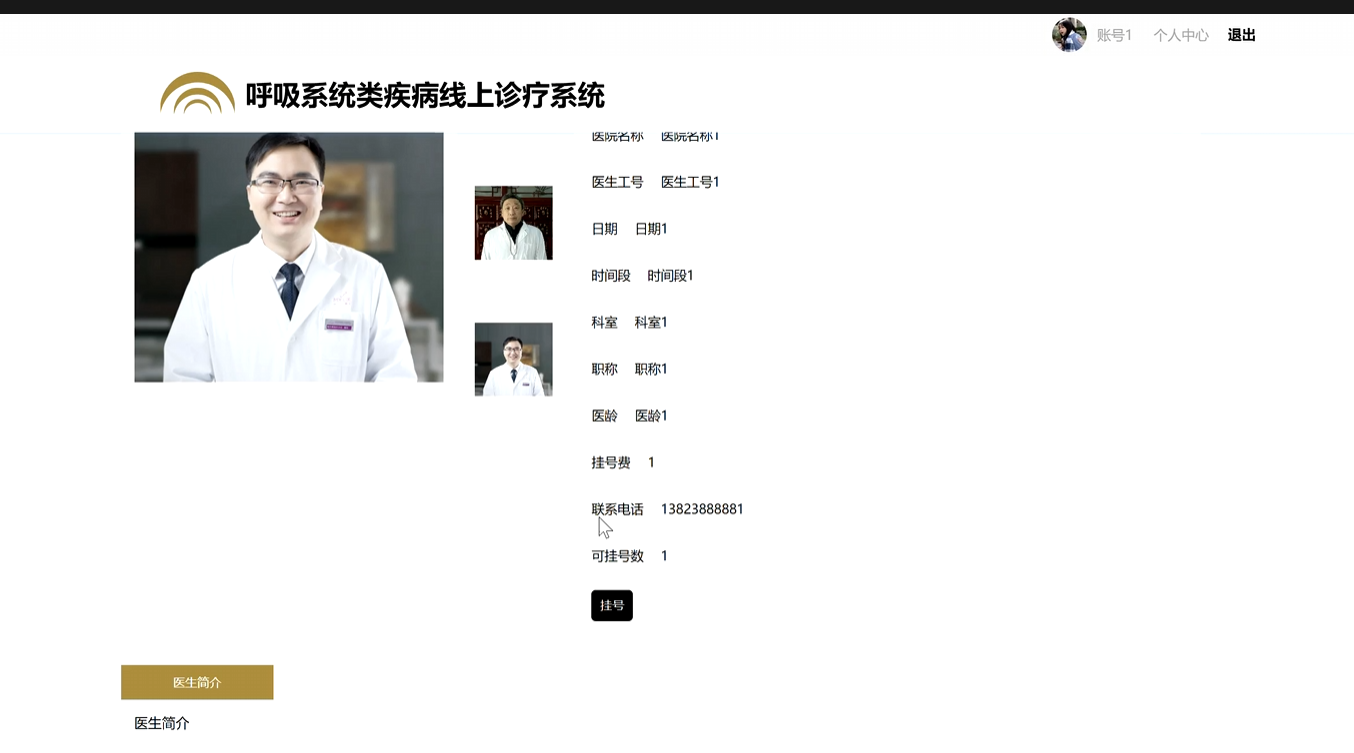Click the 挂号 register button
Viewport: 1354px width, 753px height.
[612, 605]
